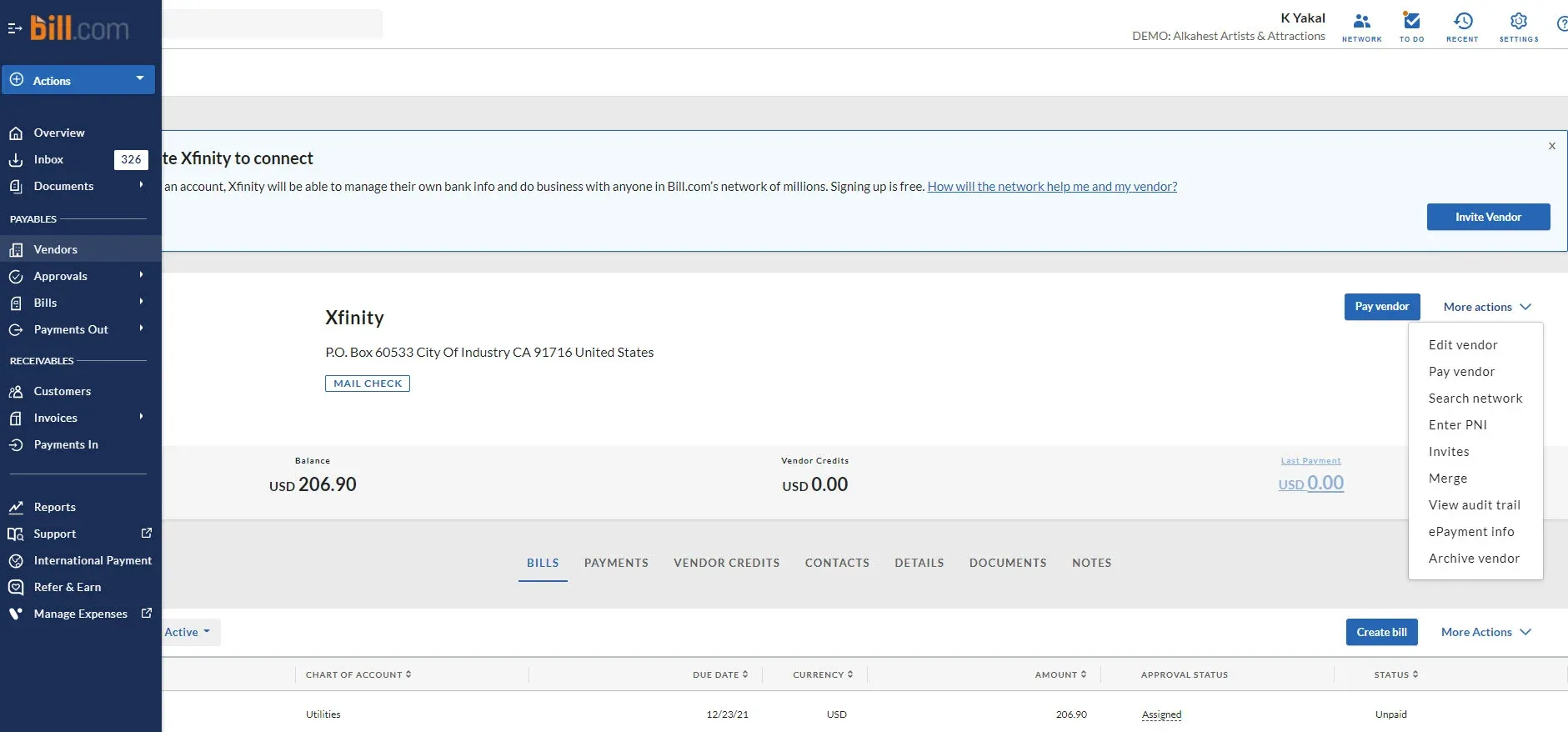The height and width of the screenshot is (732, 1568).
Task: Open the network help link
Action: [x=1052, y=187]
